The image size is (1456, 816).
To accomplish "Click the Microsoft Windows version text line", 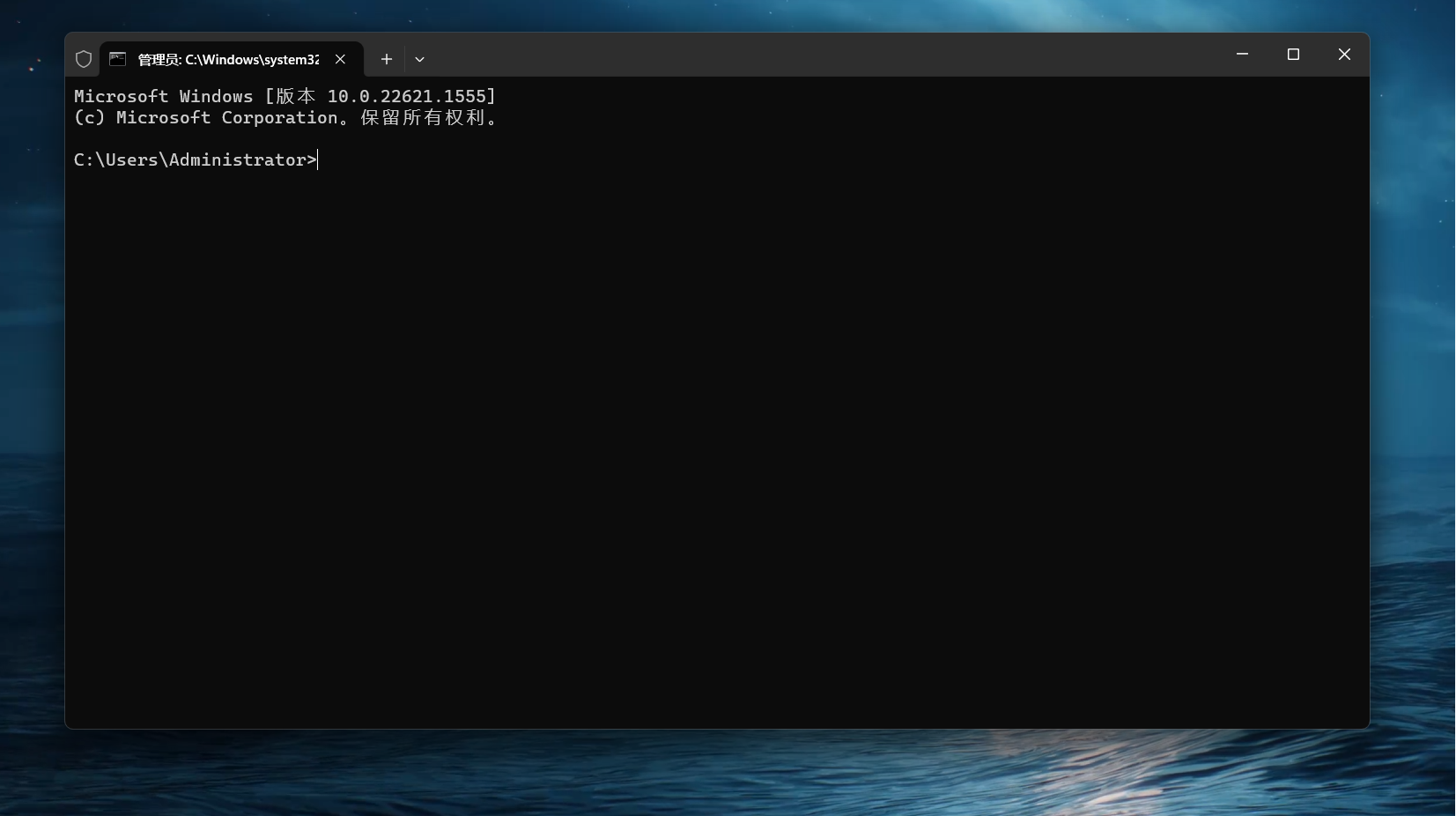I will (x=285, y=96).
